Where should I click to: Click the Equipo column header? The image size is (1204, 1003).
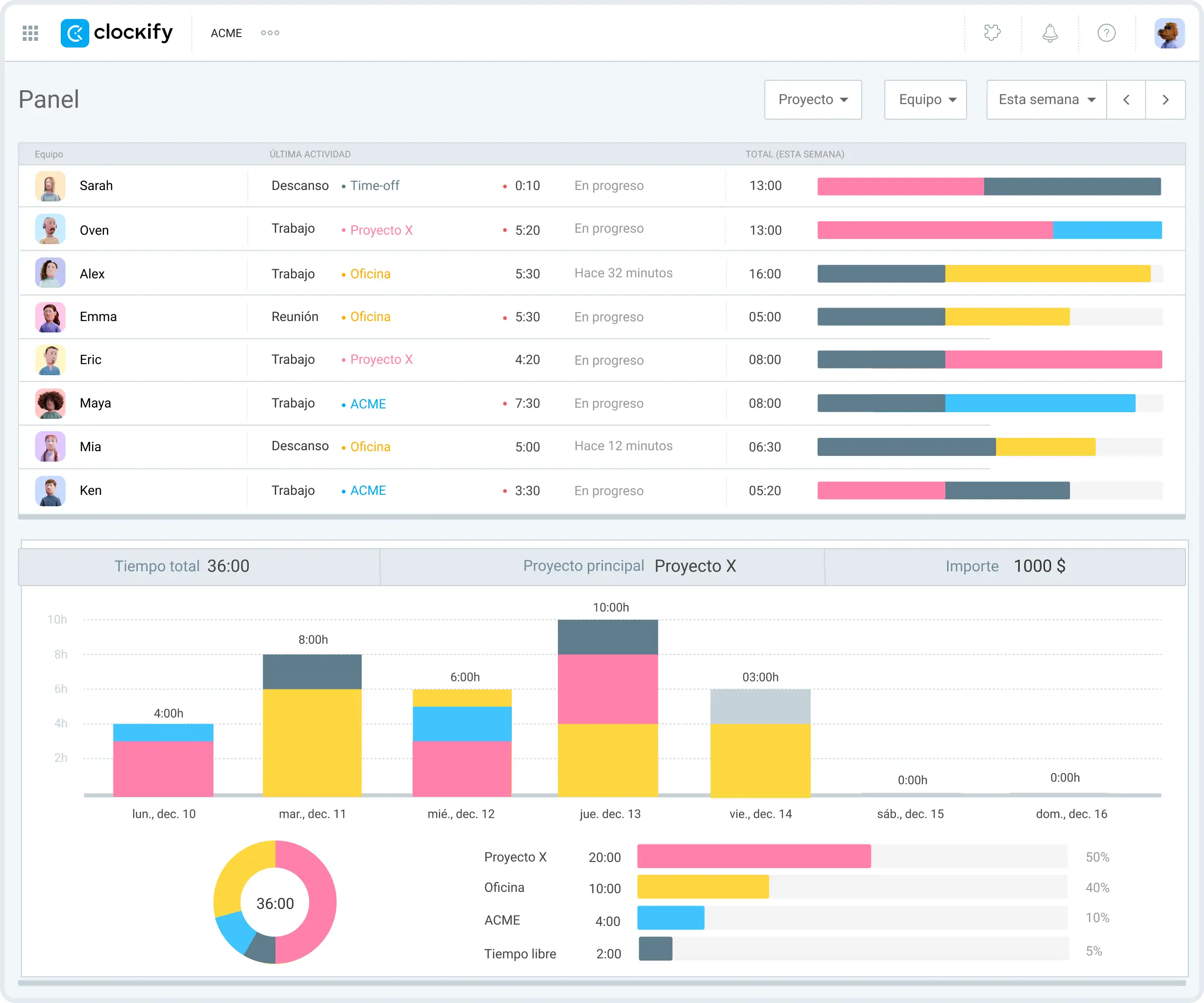pyautogui.click(x=49, y=154)
